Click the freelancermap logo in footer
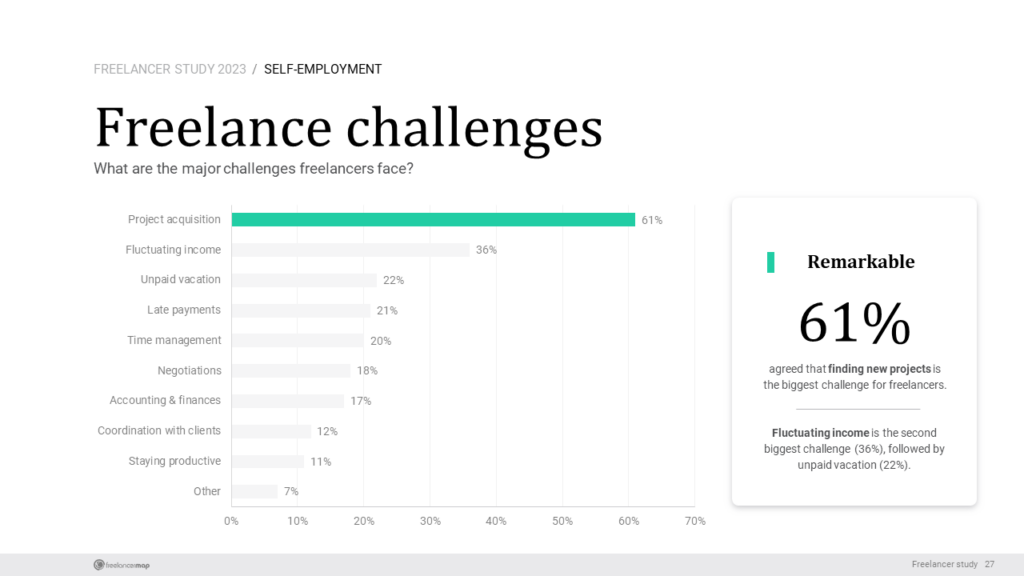 pyautogui.click(x=121, y=565)
